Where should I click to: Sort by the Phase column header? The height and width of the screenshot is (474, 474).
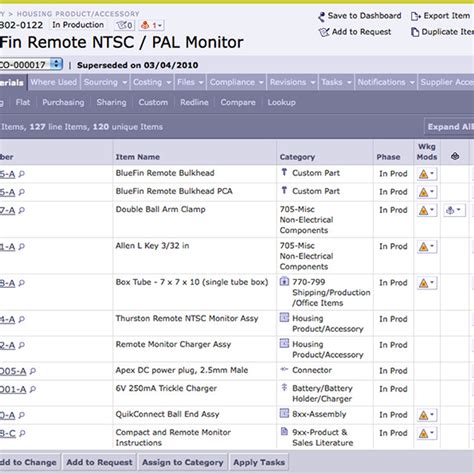click(388, 157)
